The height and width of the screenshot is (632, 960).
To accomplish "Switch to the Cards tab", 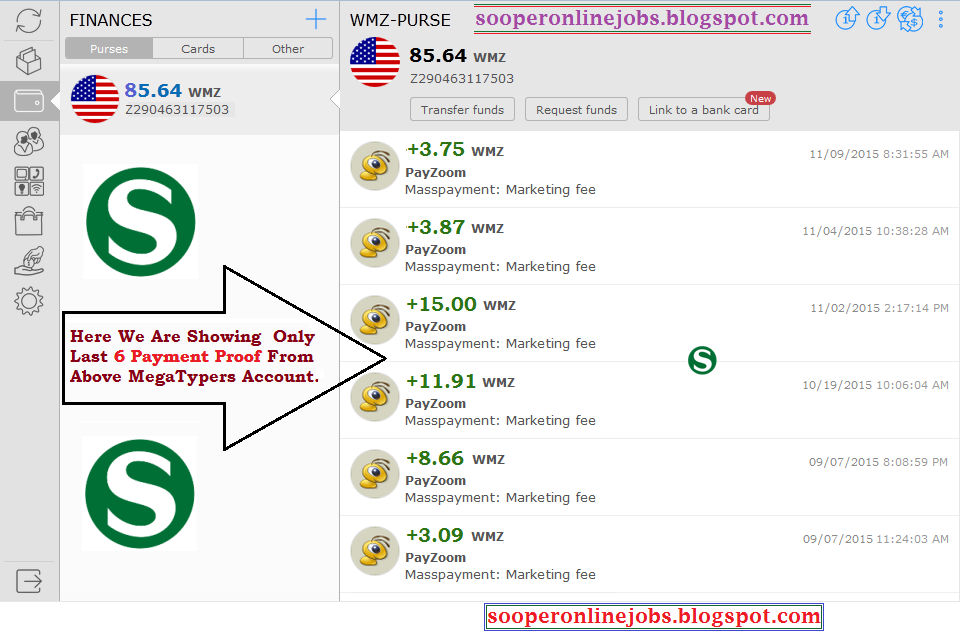I will coord(198,48).
